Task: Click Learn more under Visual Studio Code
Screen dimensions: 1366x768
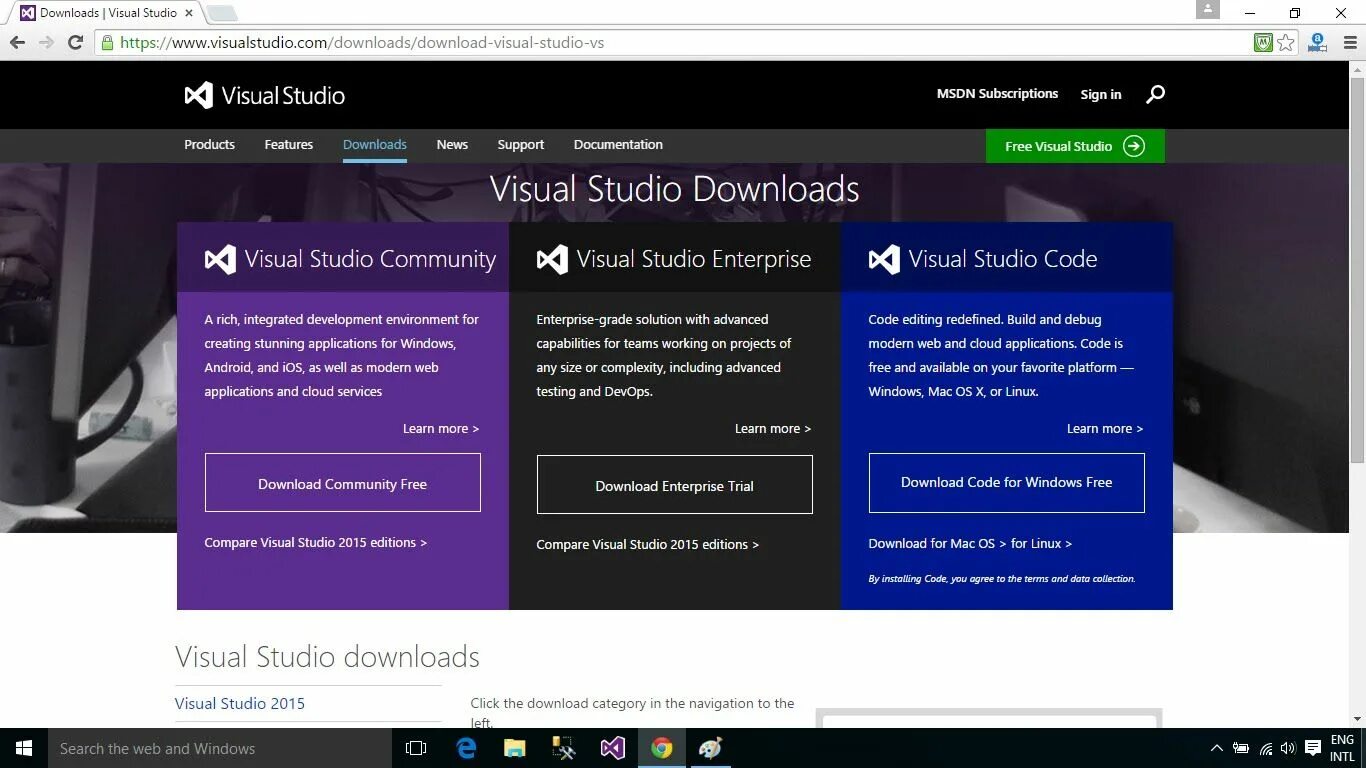Action: (1105, 428)
